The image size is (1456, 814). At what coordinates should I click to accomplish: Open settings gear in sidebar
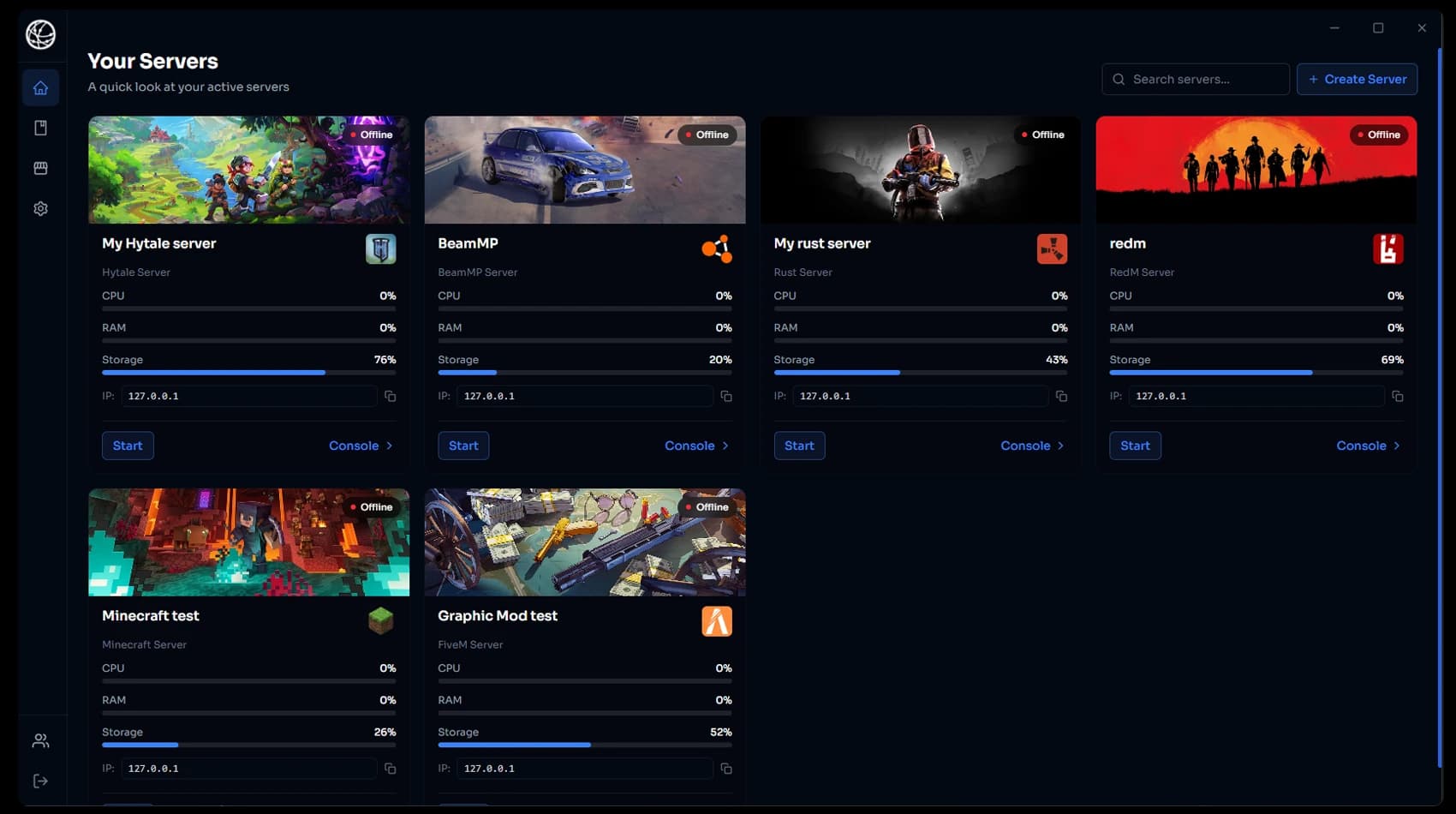[x=40, y=208]
